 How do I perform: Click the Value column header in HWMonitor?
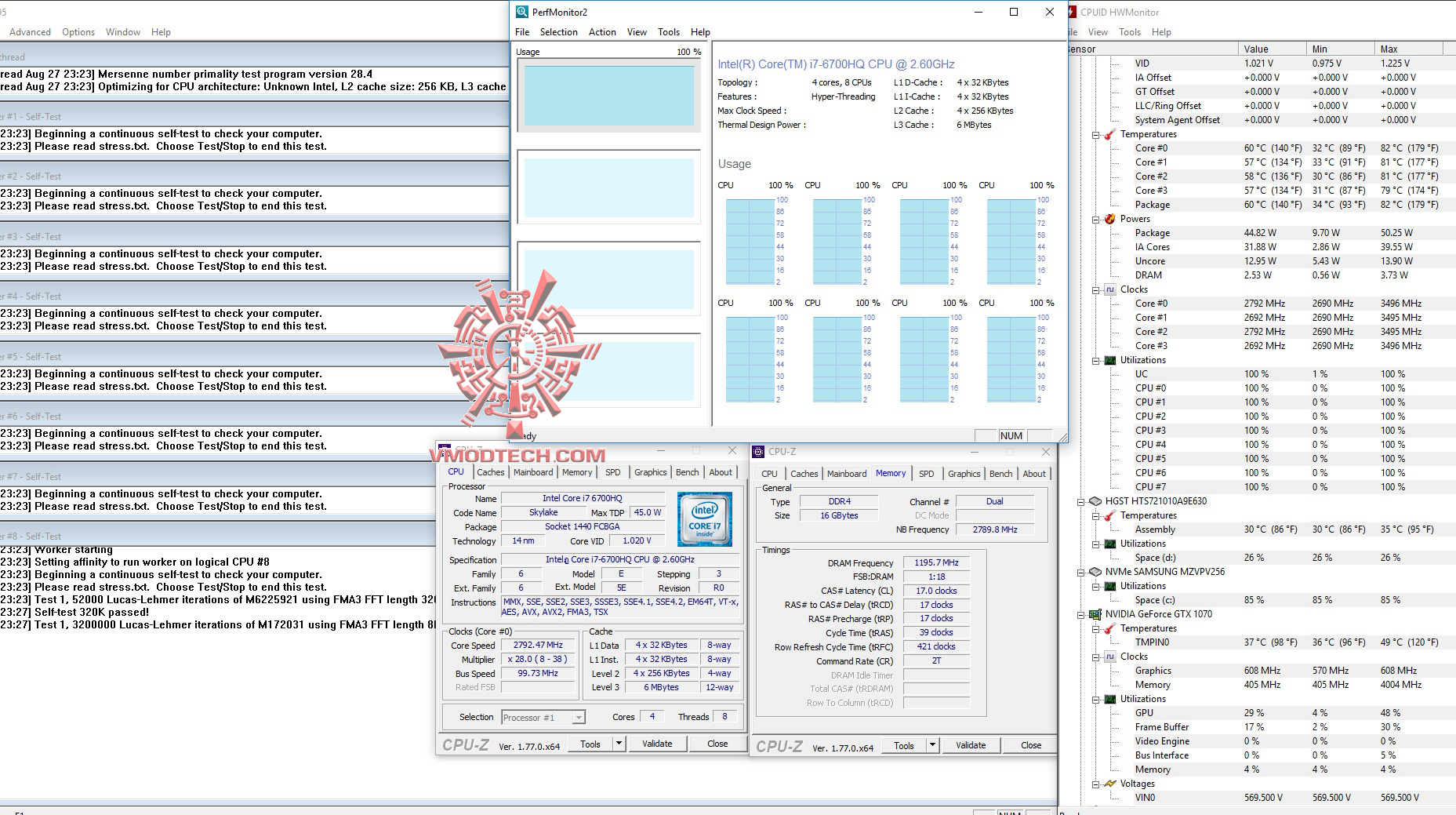[1272, 49]
